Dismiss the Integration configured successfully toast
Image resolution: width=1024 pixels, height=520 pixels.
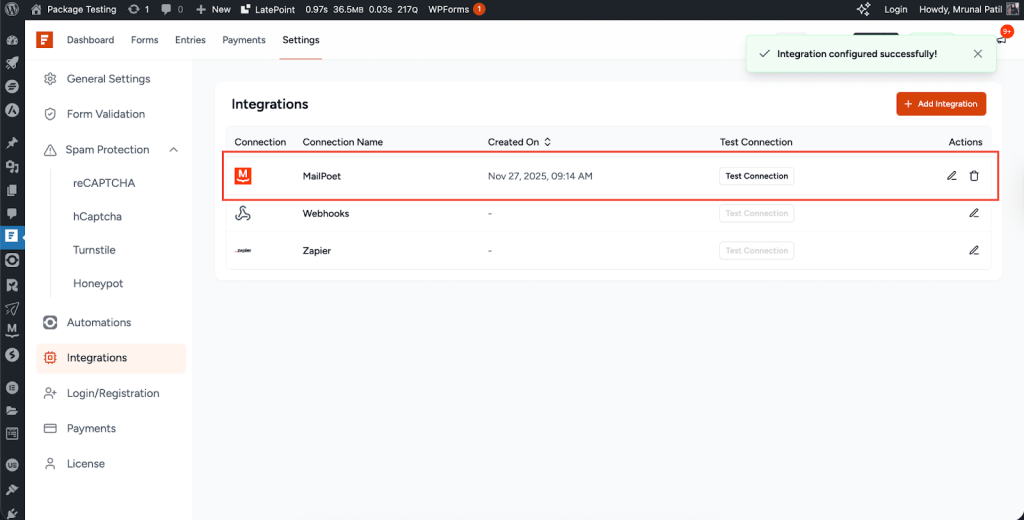(978, 54)
